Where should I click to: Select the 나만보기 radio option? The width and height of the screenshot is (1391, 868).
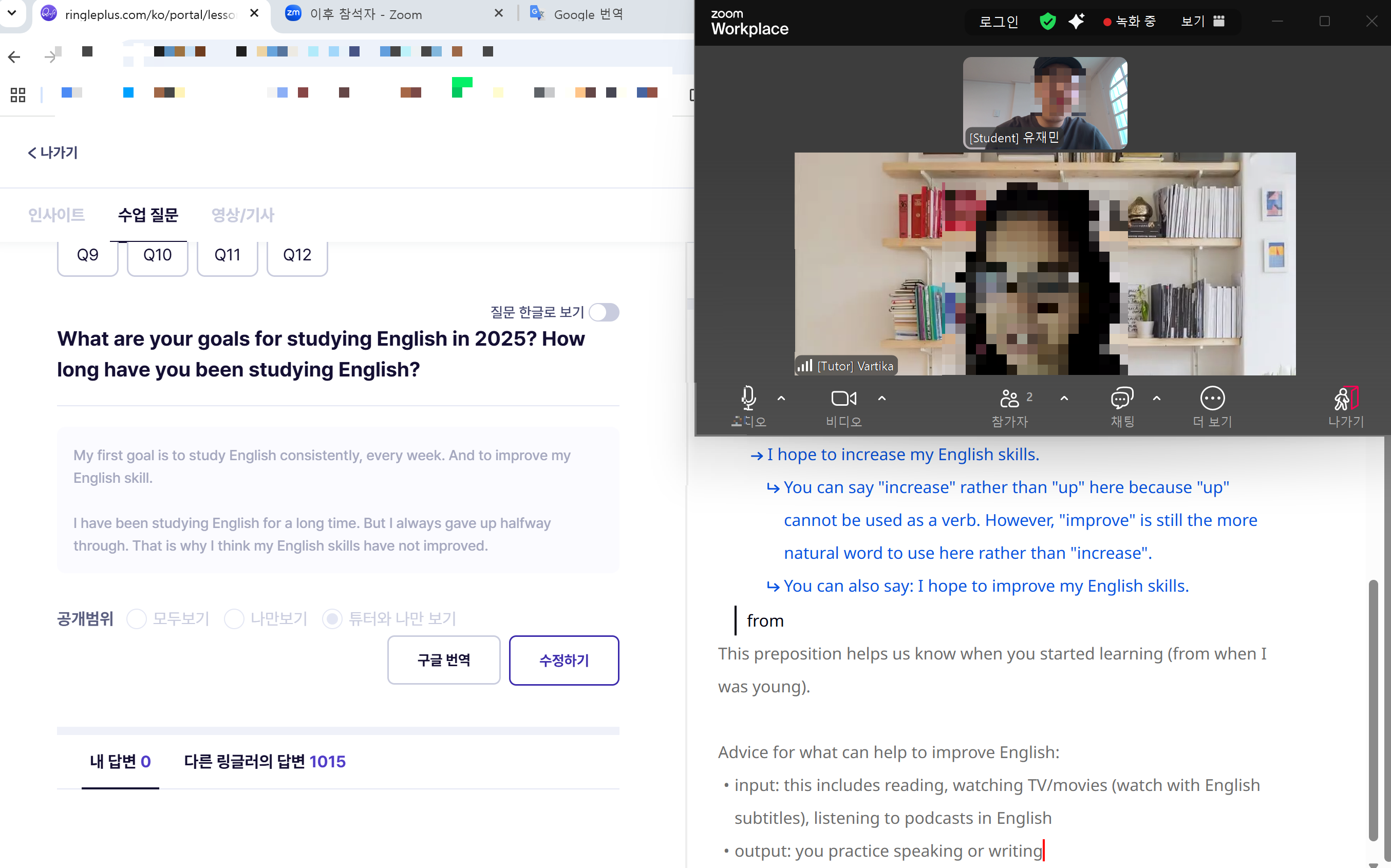pos(234,619)
